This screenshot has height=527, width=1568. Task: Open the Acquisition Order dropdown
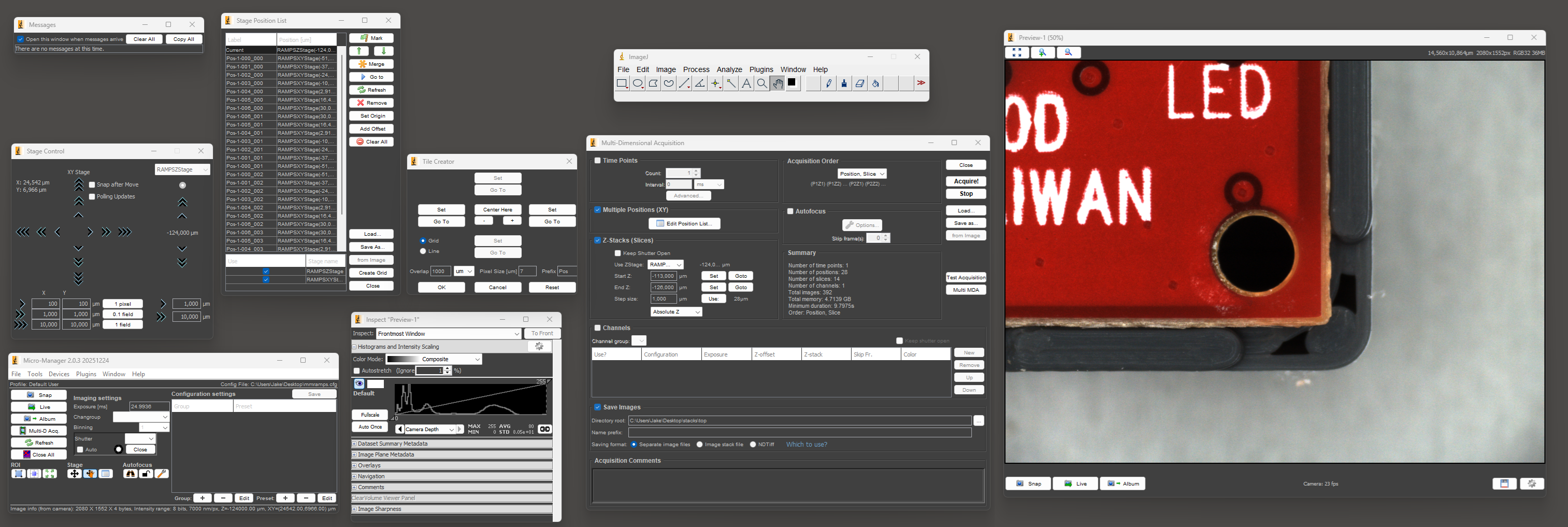862,174
